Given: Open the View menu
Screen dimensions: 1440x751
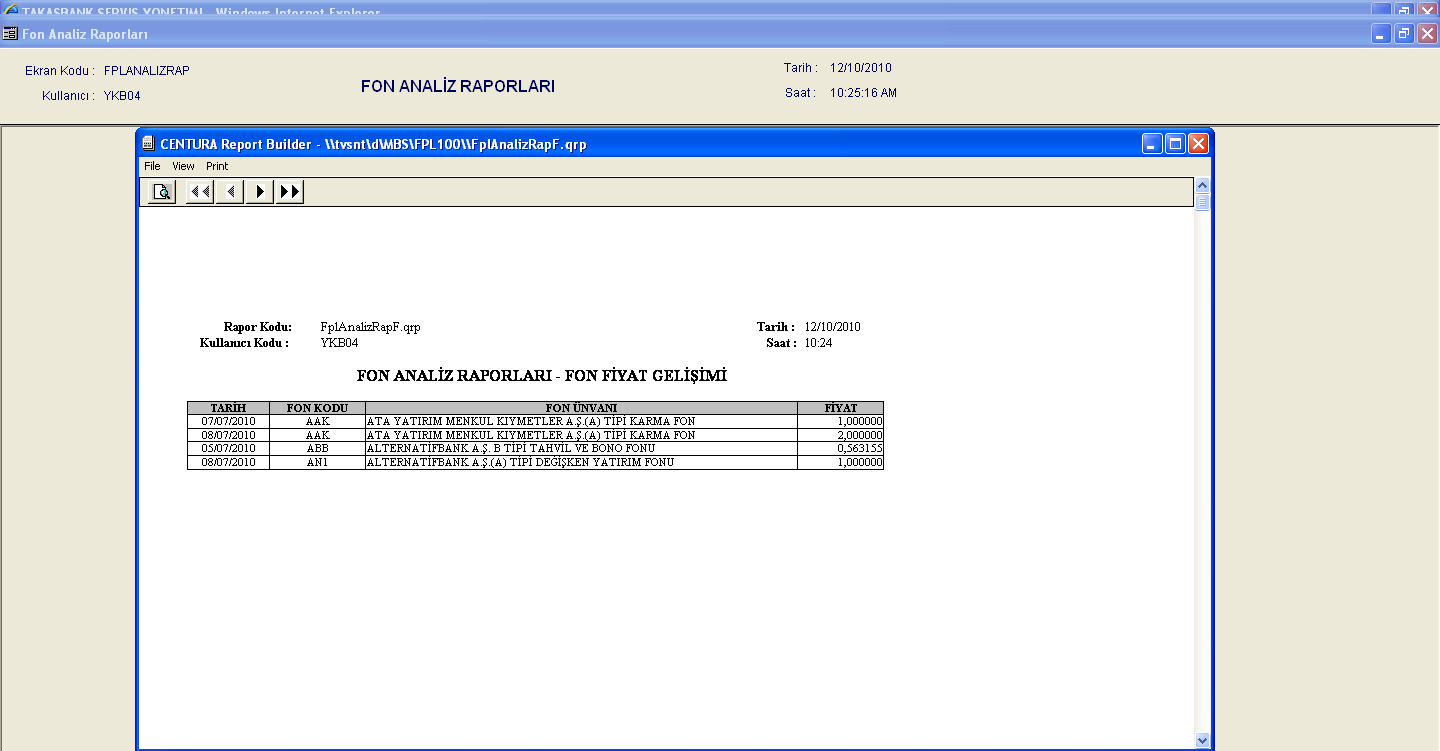Looking at the screenshot, I should (x=183, y=166).
